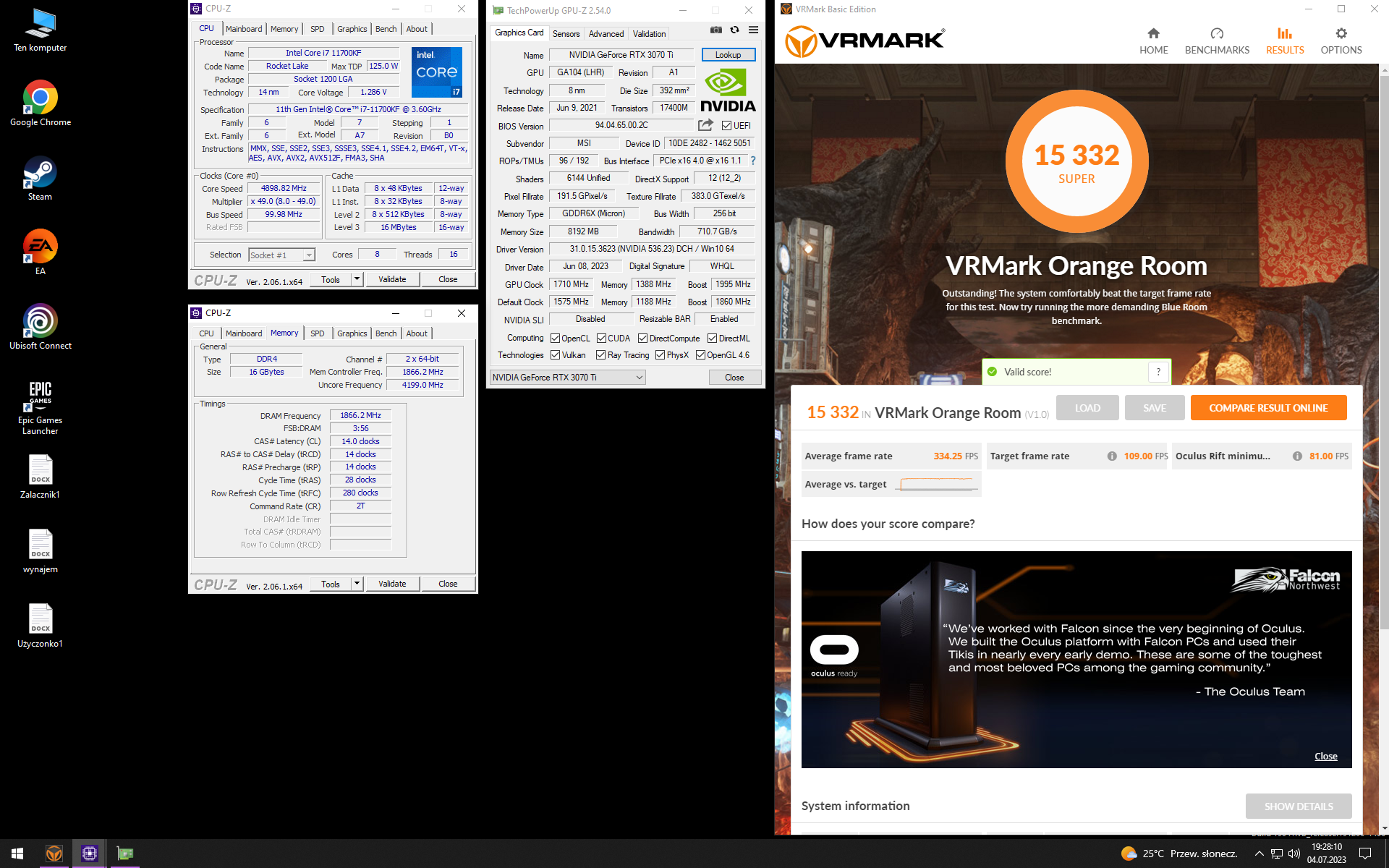Open weather widget in taskbar
This screenshot has height=868, width=1389.
click(x=1179, y=854)
